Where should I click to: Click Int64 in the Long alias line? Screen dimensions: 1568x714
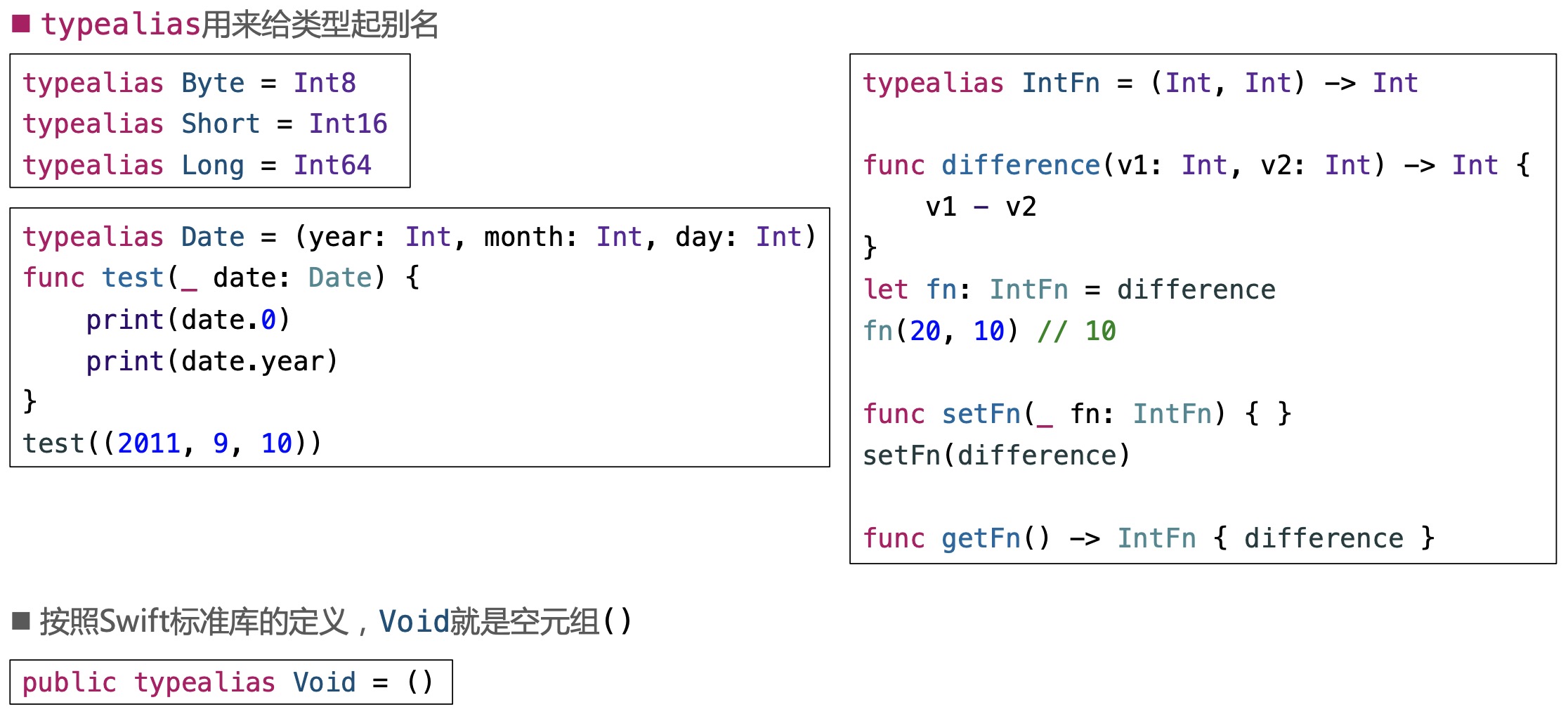tap(332, 165)
